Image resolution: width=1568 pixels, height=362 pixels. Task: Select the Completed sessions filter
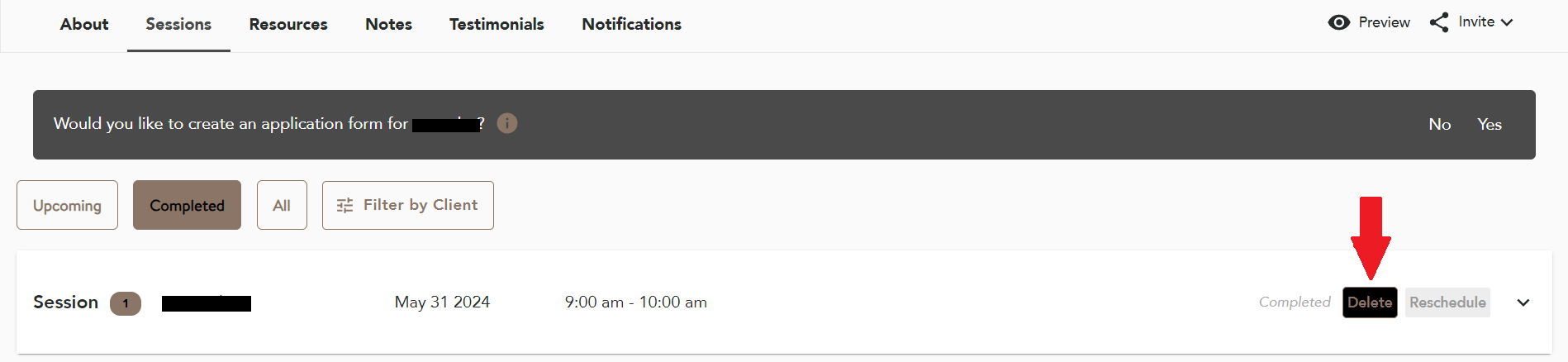click(187, 205)
